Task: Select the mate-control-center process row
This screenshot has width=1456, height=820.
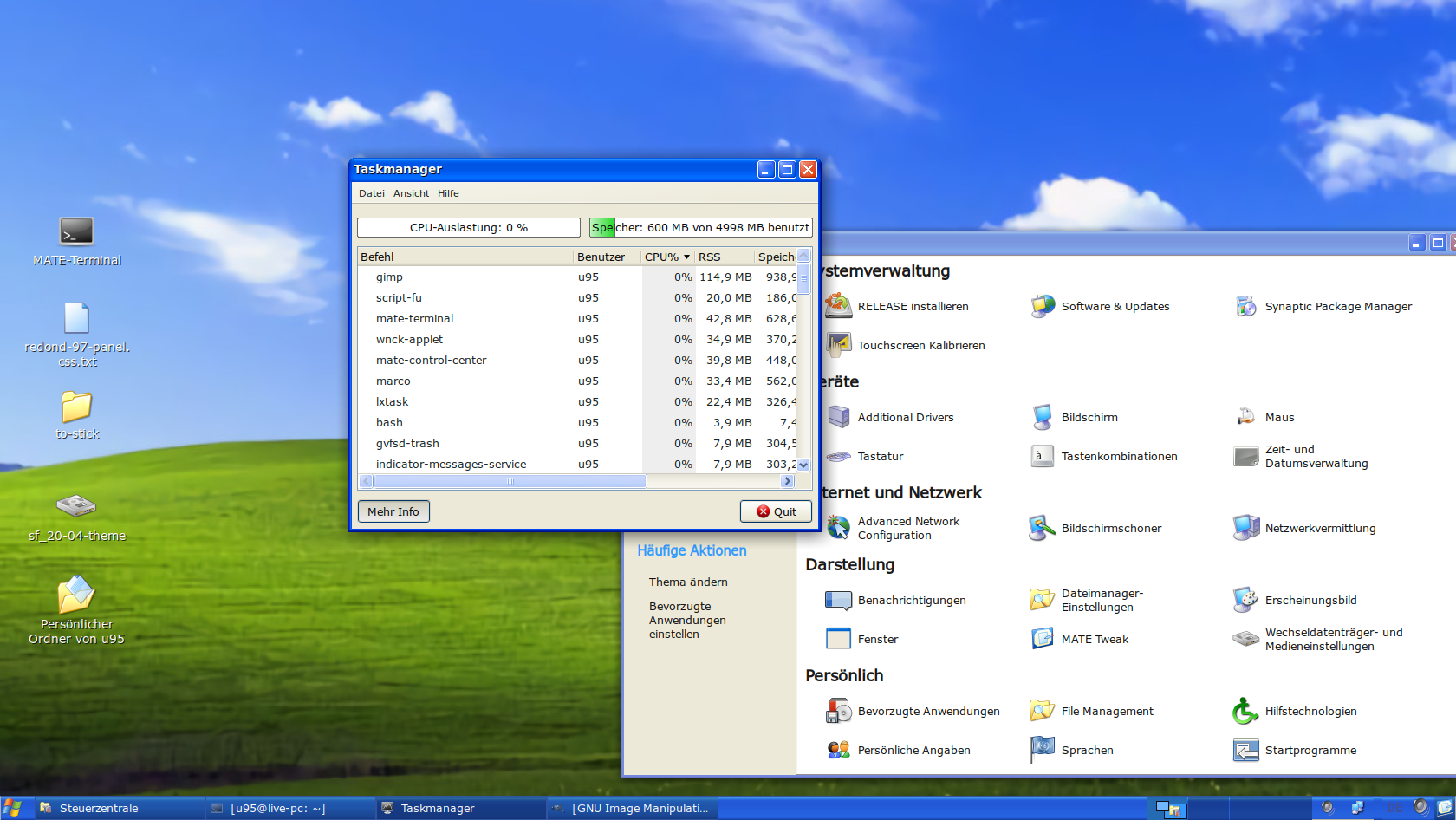Action: click(x=577, y=361)
